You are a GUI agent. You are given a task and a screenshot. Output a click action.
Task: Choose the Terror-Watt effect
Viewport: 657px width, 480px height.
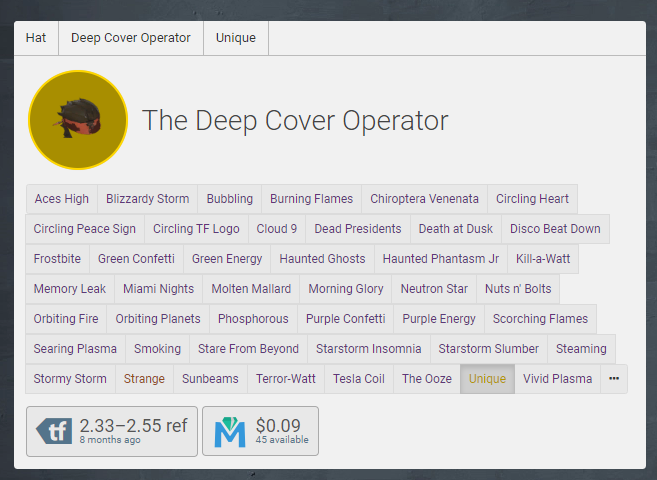click(286, 379)
